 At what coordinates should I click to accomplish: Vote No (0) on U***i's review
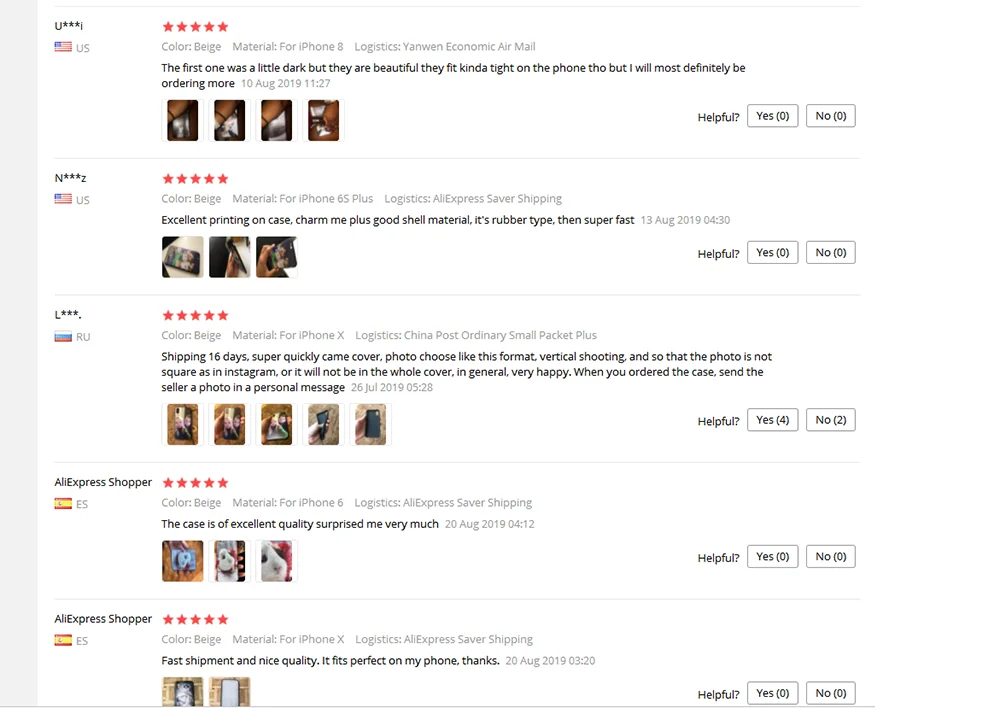point(830,116)
